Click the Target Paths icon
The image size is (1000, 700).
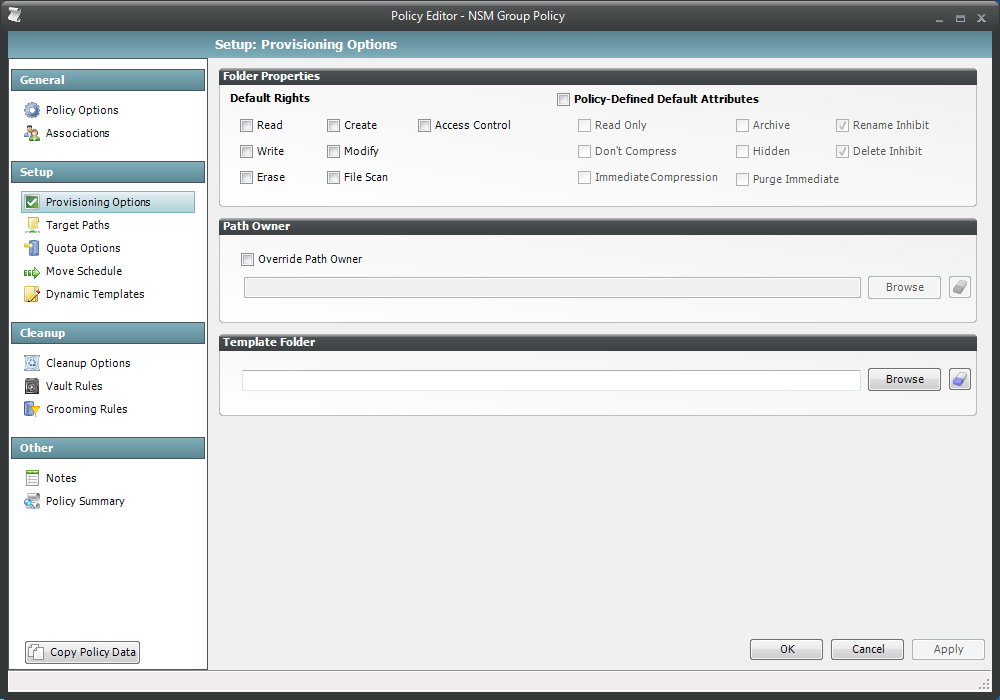[x=32, y=225]
